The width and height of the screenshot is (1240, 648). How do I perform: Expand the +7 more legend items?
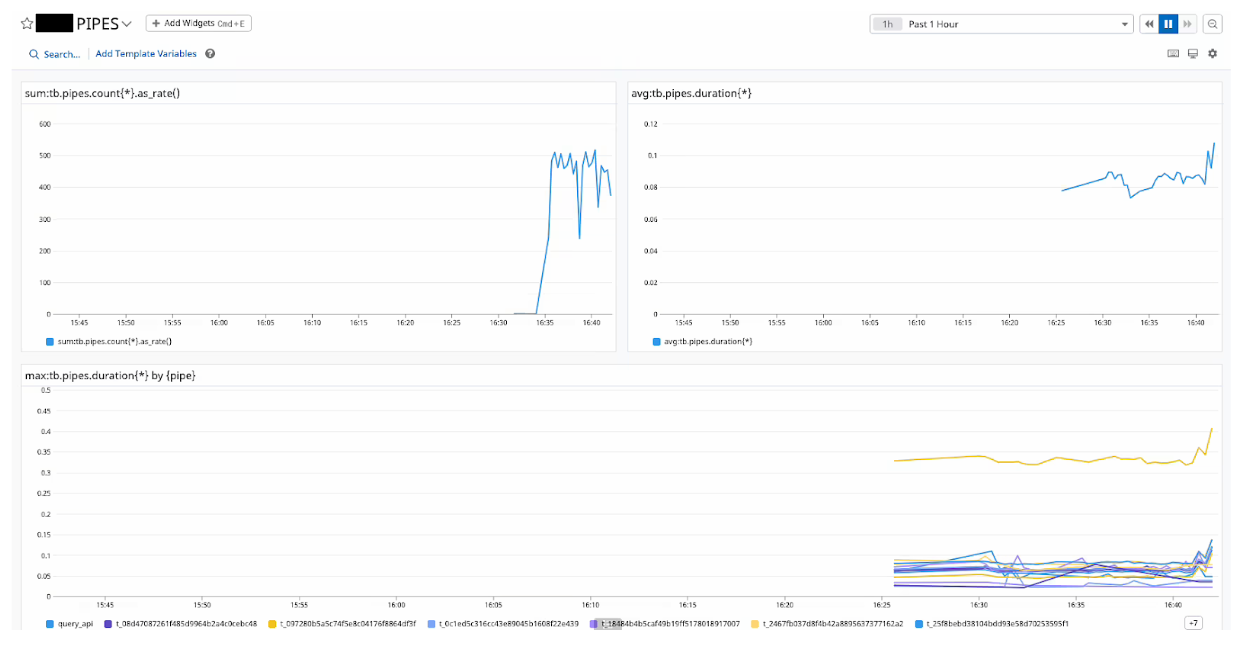pyautogui.click(x=1193, y=623)
